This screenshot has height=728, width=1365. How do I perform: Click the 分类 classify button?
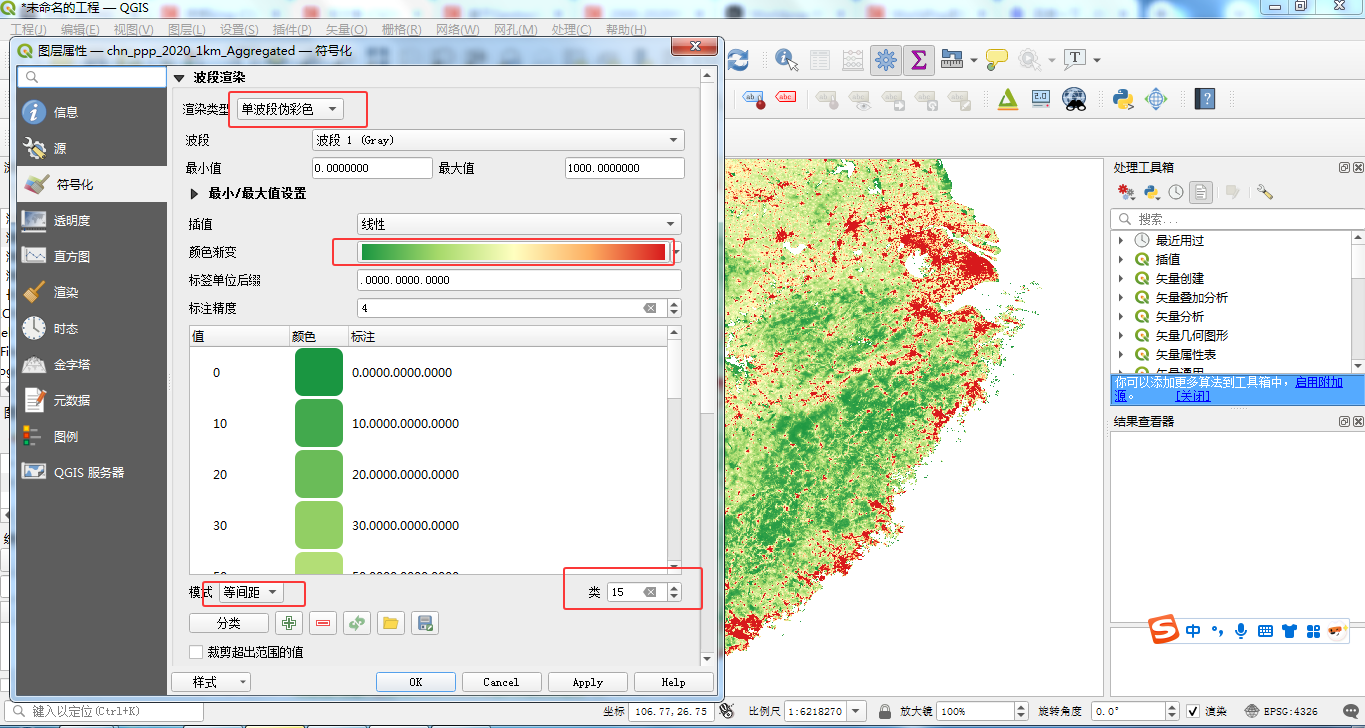point(229,623)
